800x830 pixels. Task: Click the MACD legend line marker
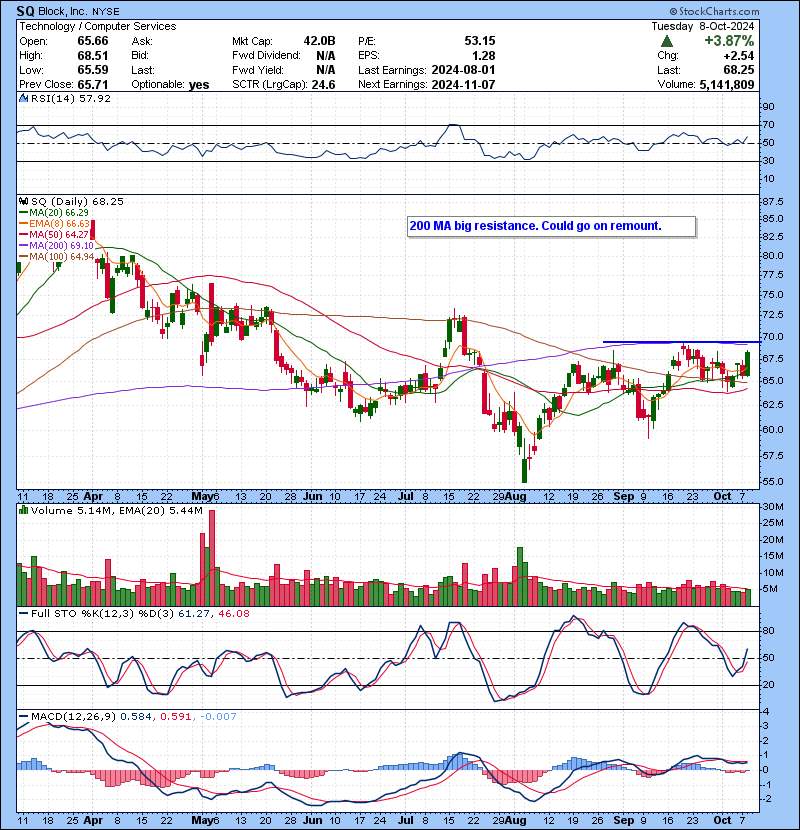click(x=23, y=717)
